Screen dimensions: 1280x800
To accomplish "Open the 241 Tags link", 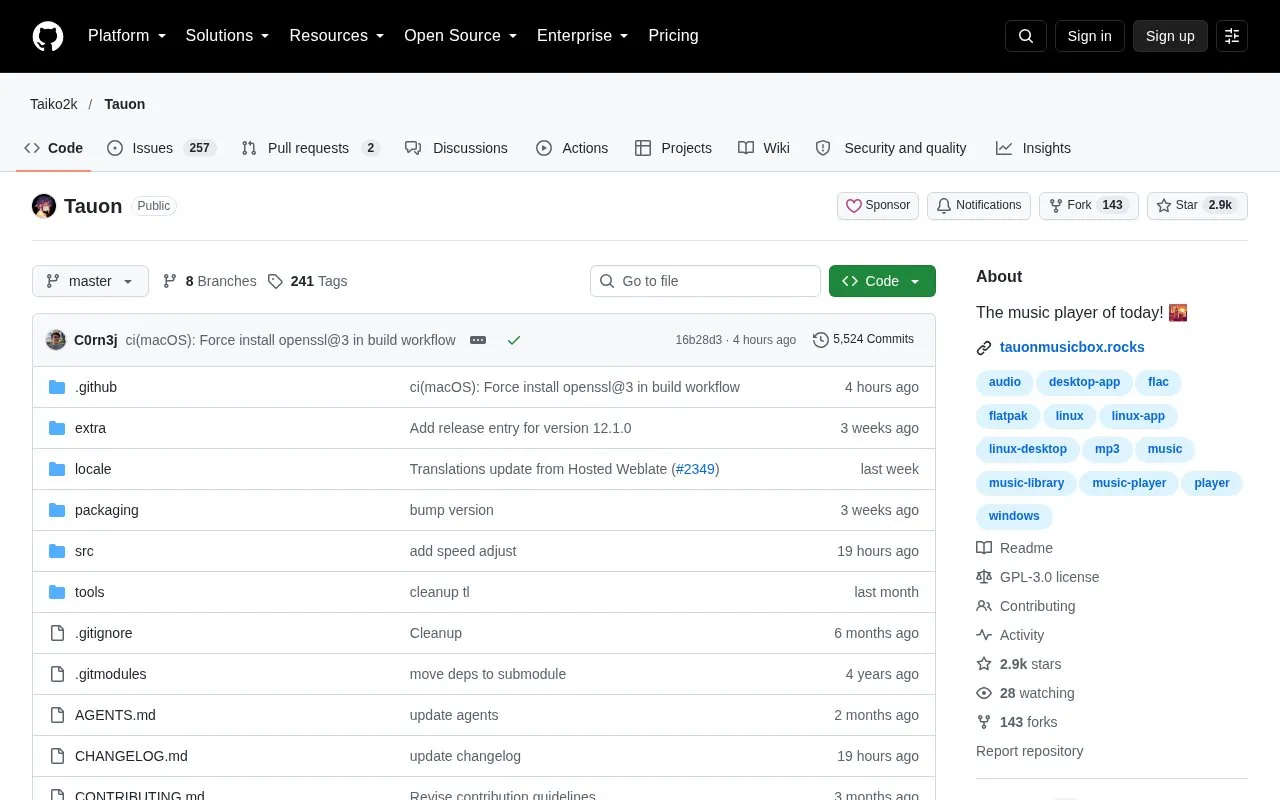I will (308, 281).
